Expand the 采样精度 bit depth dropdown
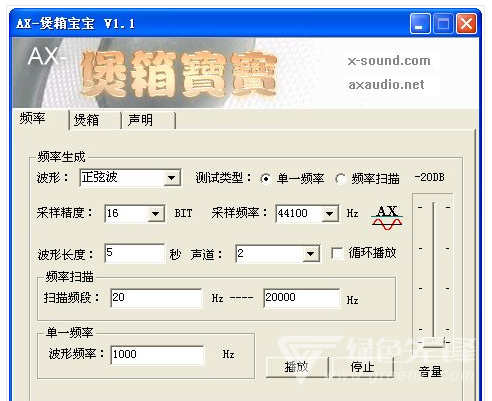This screenshot has height=401, width=492. (155, 213)
